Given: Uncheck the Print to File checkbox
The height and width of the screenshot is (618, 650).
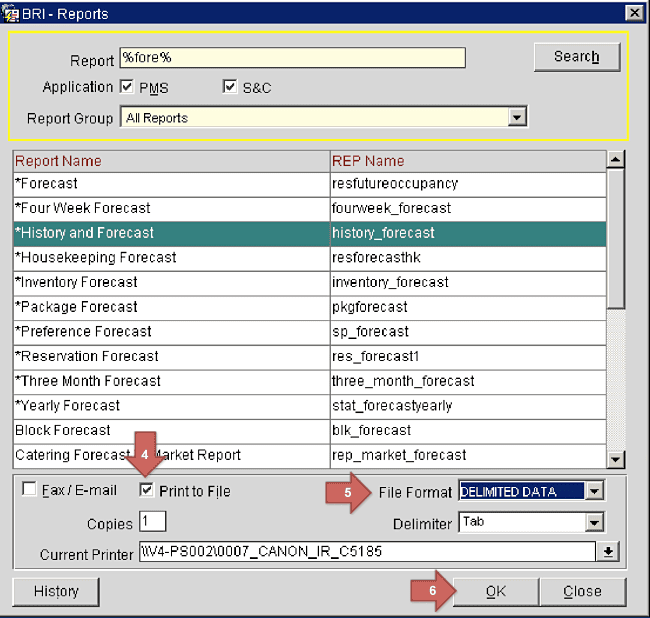Looking at the screenshot, I should coord(147,490).
